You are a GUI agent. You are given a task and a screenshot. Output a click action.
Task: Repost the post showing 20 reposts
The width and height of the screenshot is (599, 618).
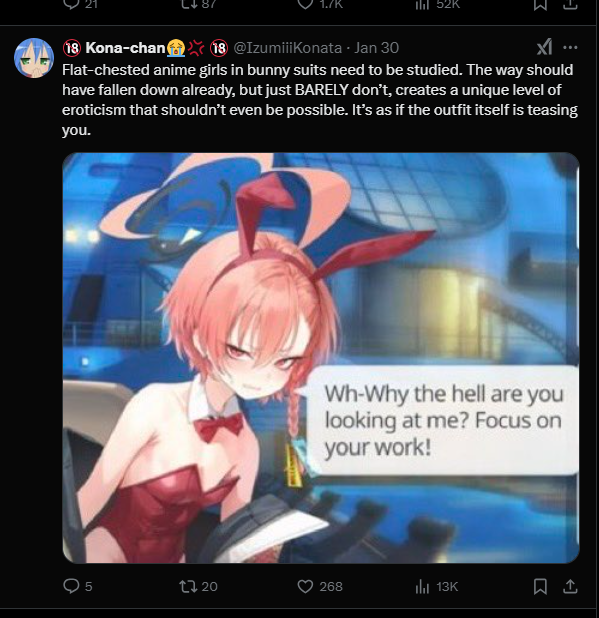tap(198, 586)
